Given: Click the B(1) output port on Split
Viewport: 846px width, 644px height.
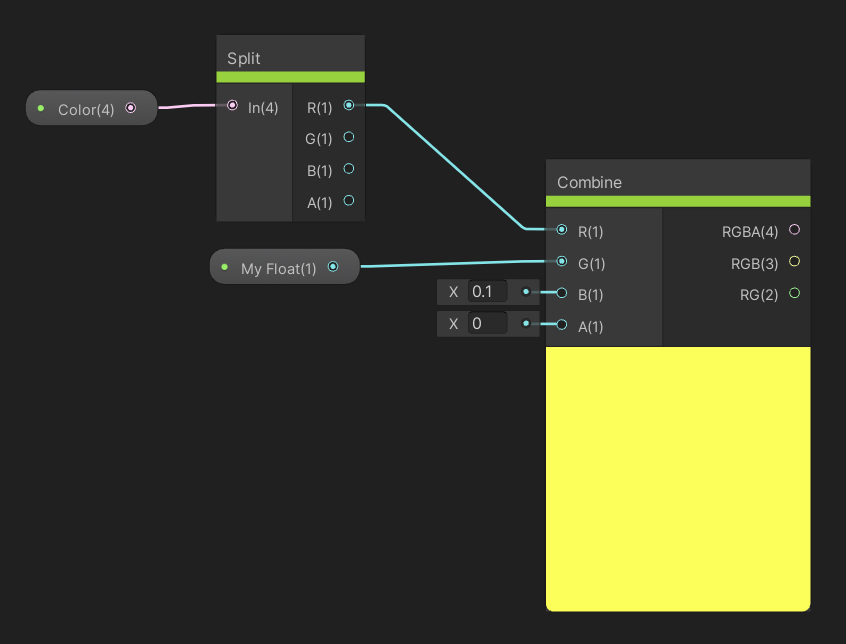Looking at the screenshot, I should pyautogui.click(x=348, y=169).
